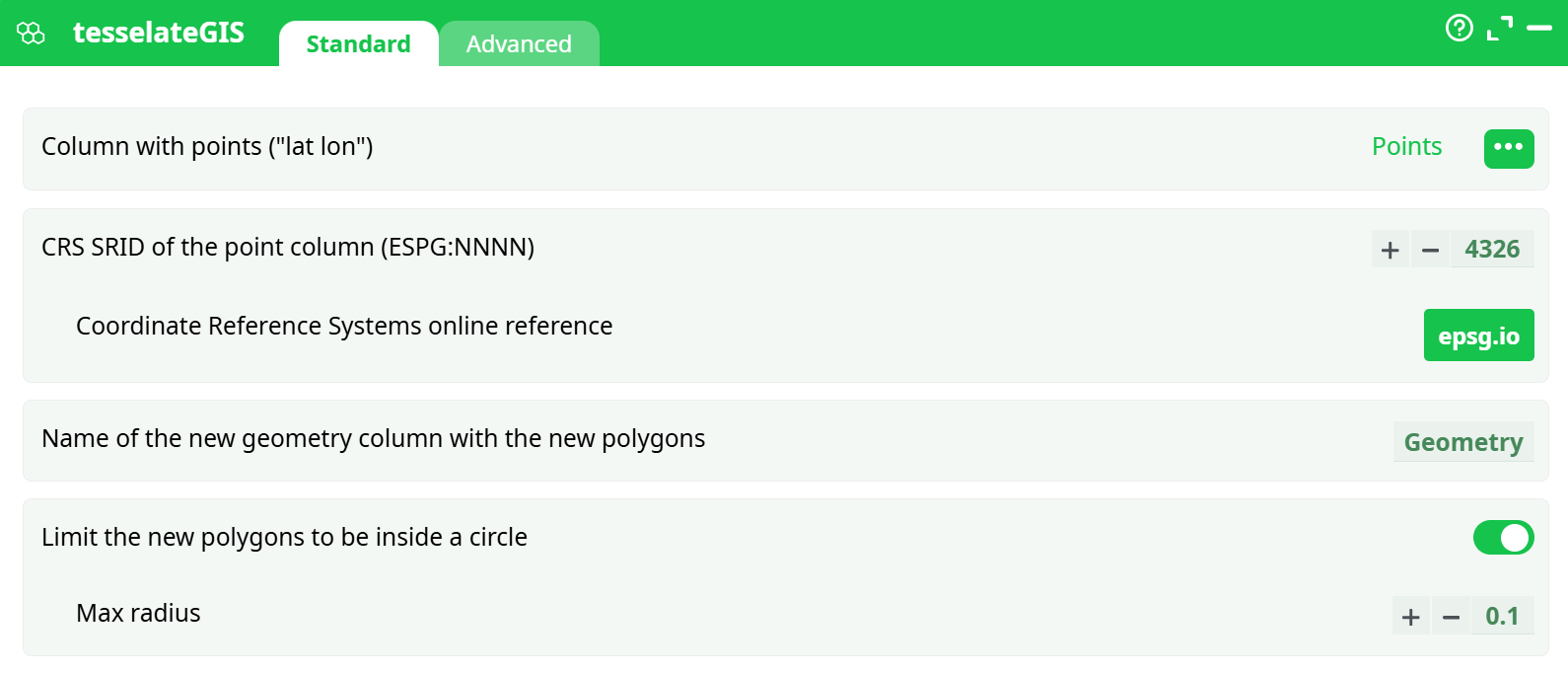1568x673 pixels.
Task: Switch to the Advanced tab
Action: point(519,44)
